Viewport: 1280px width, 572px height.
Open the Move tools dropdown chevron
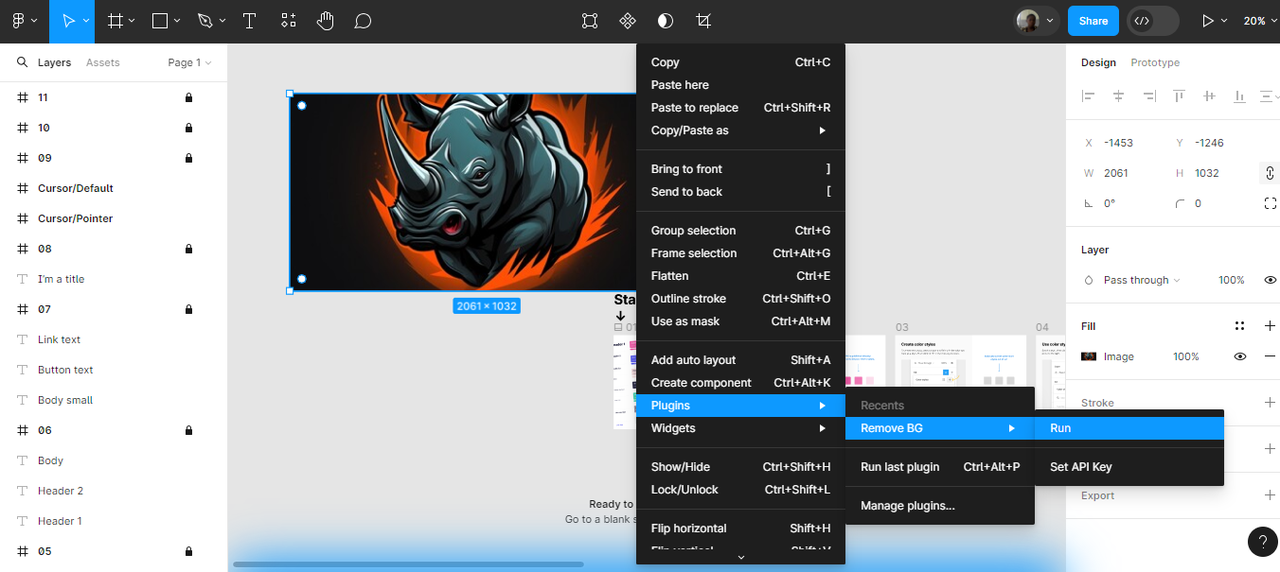point(86,21)
